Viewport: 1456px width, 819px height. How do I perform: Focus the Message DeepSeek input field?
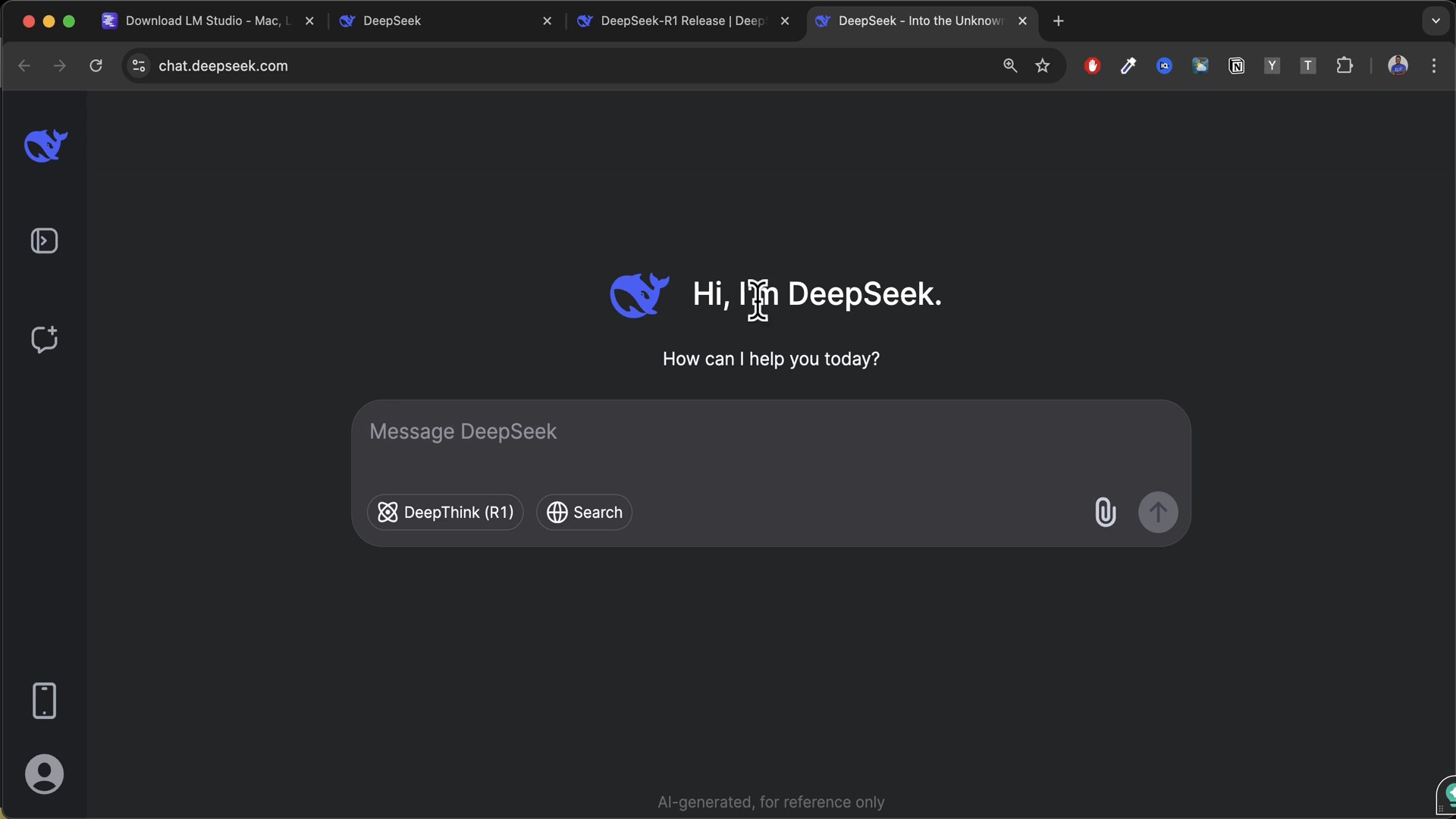click(x=770, y=432)
